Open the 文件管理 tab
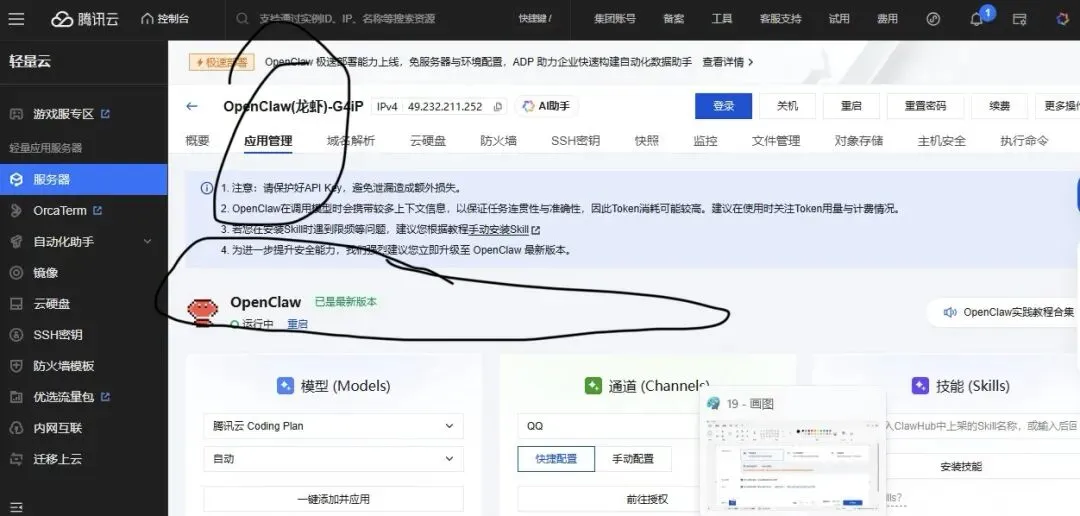This screenshot has height=516, width=1080. 776,141
